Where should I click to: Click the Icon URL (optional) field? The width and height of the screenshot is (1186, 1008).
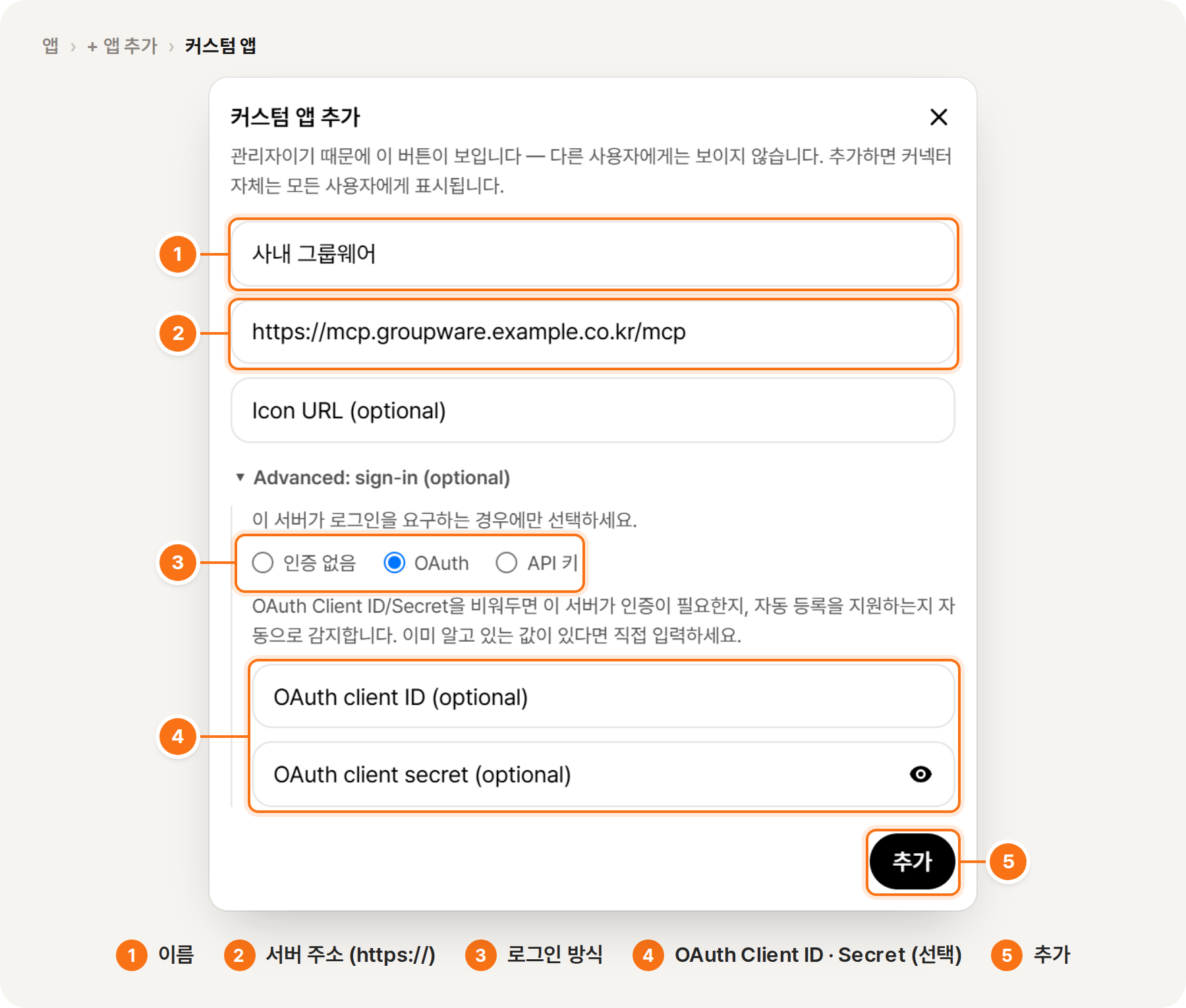(x=593, y=410)
